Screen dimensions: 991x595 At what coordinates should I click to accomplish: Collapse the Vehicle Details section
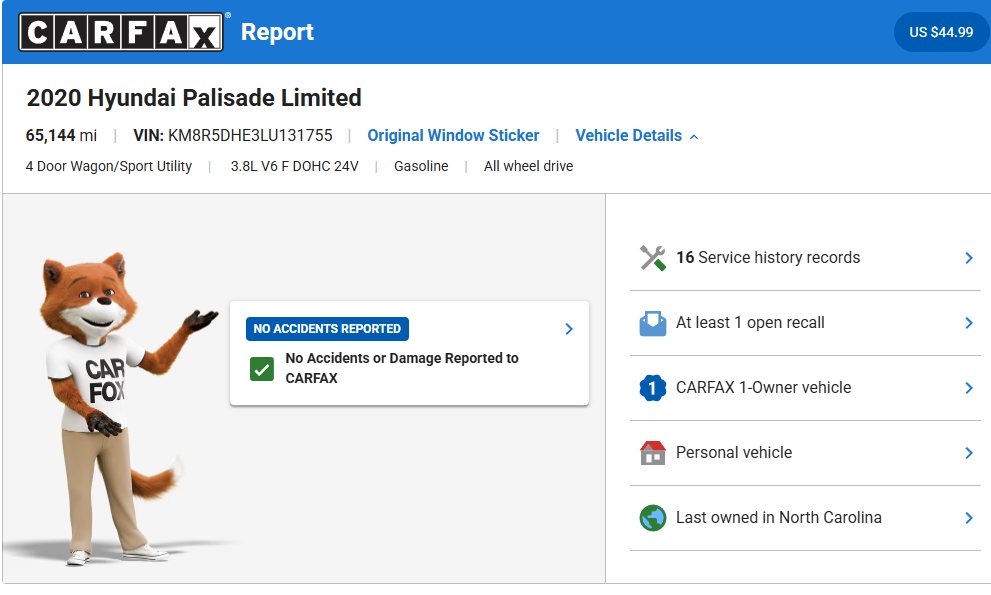click(x=636, y=136)
